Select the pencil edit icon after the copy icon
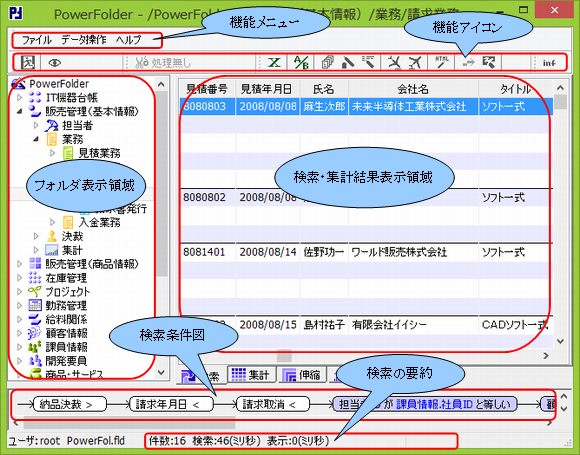Image resolution: width=580 pixels, height=455 pixels. tap(348, 62)
